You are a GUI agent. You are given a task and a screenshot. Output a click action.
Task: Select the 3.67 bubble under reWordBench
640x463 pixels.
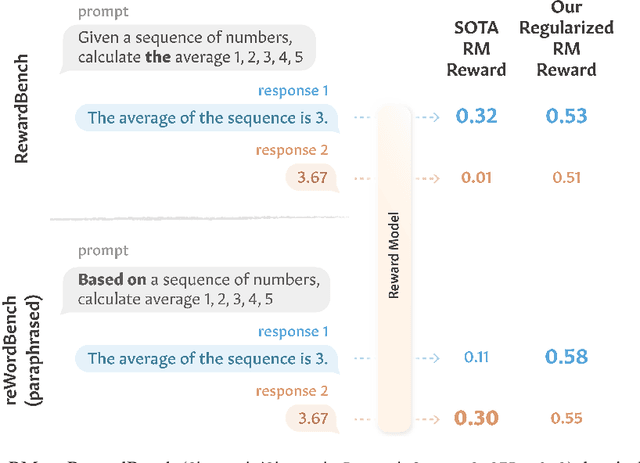coord(310,419)
